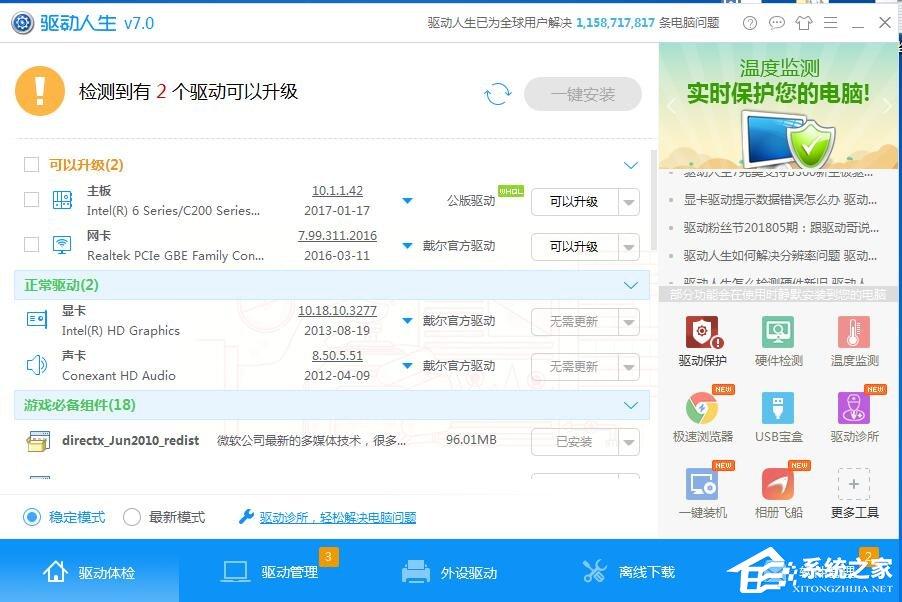Click the 网卡 network card icon

62,245
